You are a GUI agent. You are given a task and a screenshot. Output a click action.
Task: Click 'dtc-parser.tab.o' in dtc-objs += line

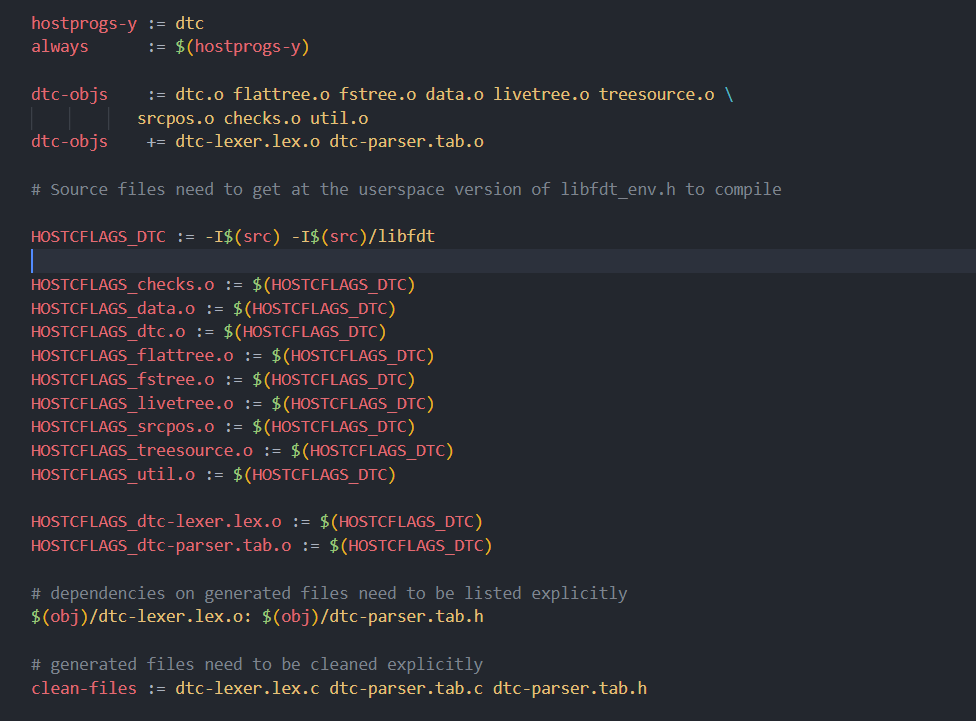tap(406, 142)
